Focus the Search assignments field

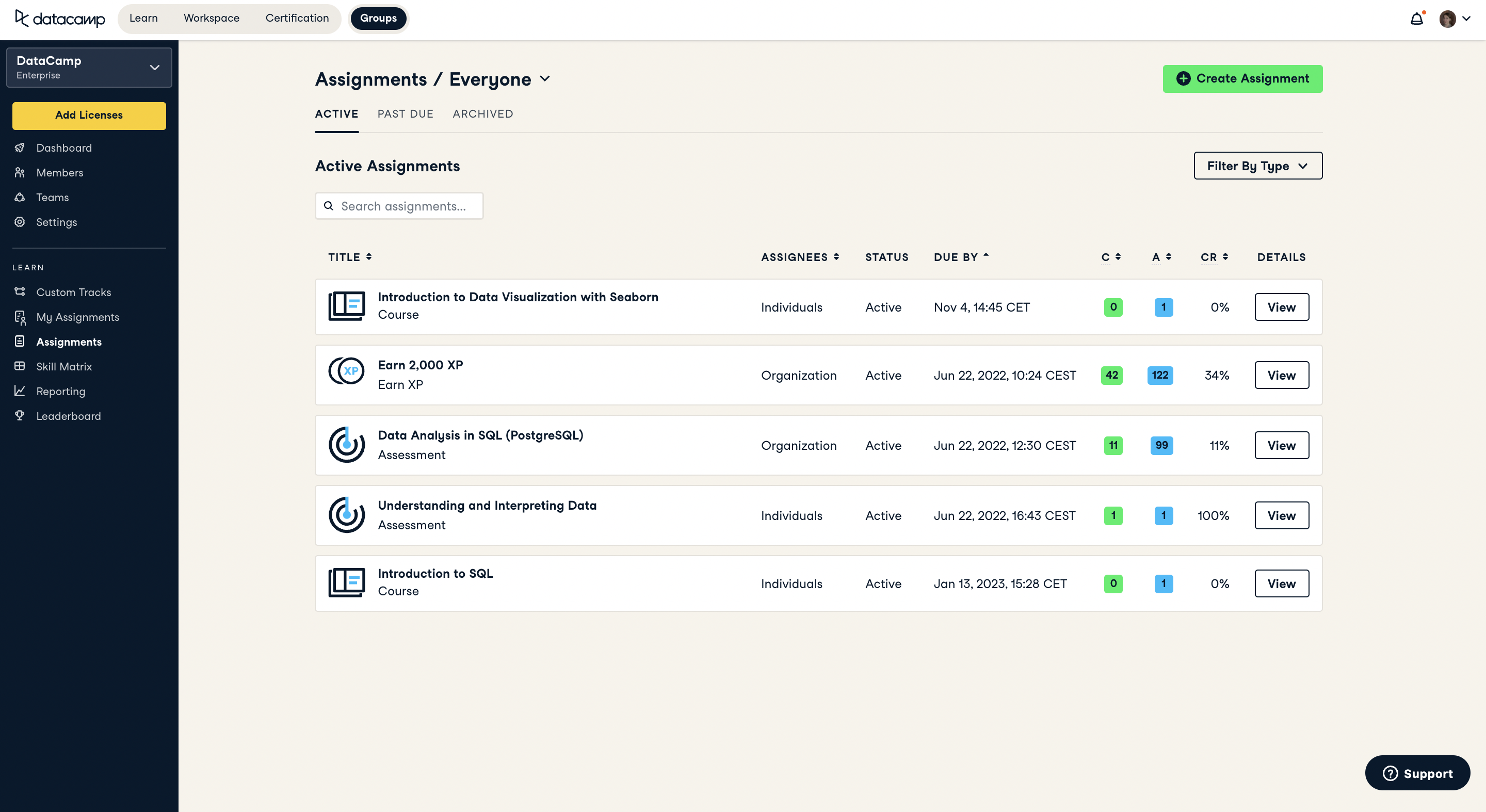point(404,206)
